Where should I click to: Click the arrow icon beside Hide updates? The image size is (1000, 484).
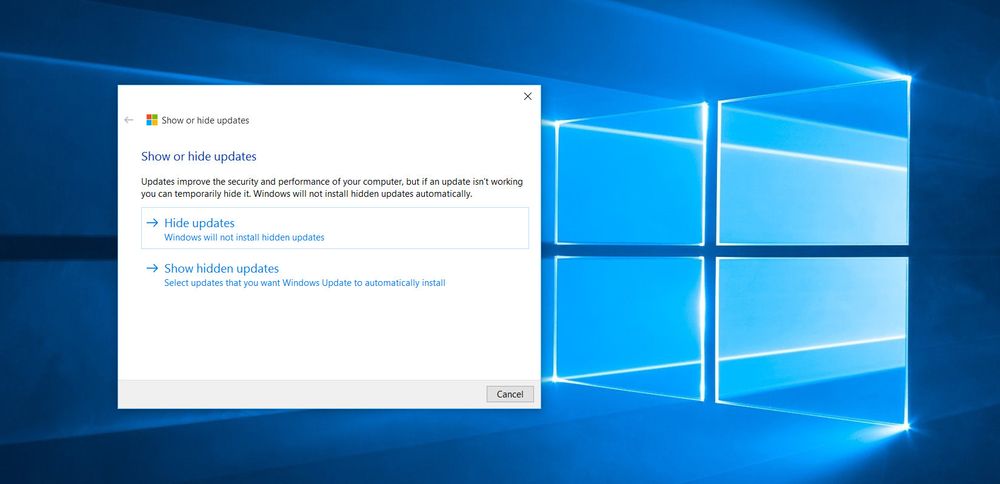click(152, 223)
